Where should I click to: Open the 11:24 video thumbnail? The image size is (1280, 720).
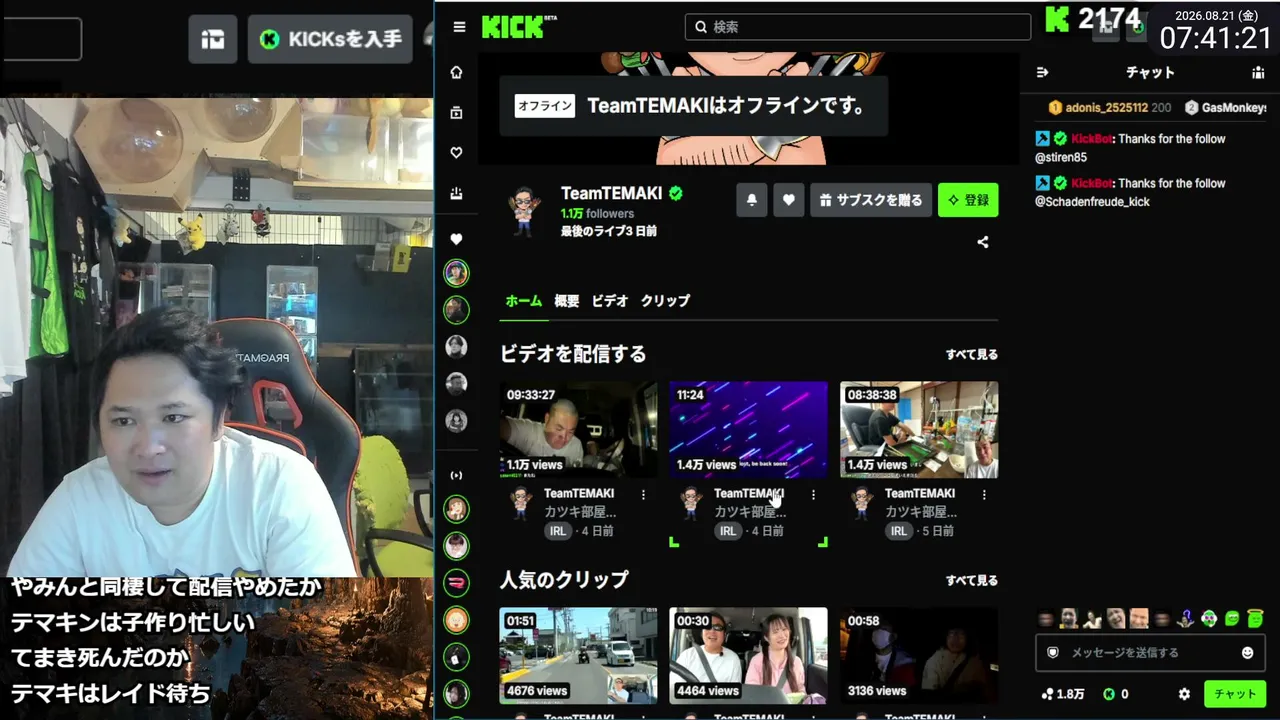[x=748, y=429]
